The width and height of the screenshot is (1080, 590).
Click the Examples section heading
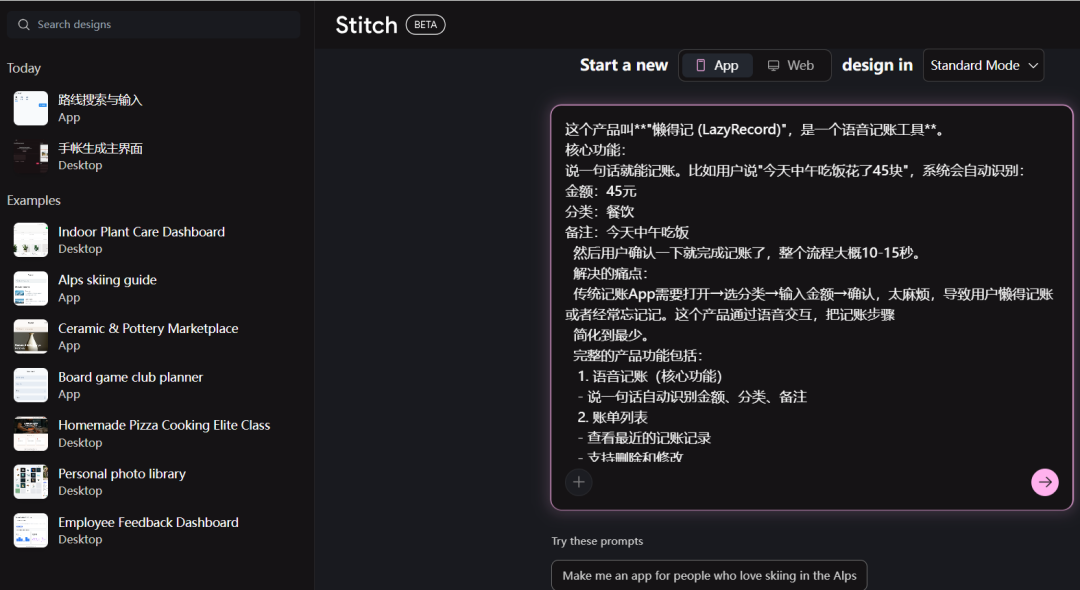point(34,200)
